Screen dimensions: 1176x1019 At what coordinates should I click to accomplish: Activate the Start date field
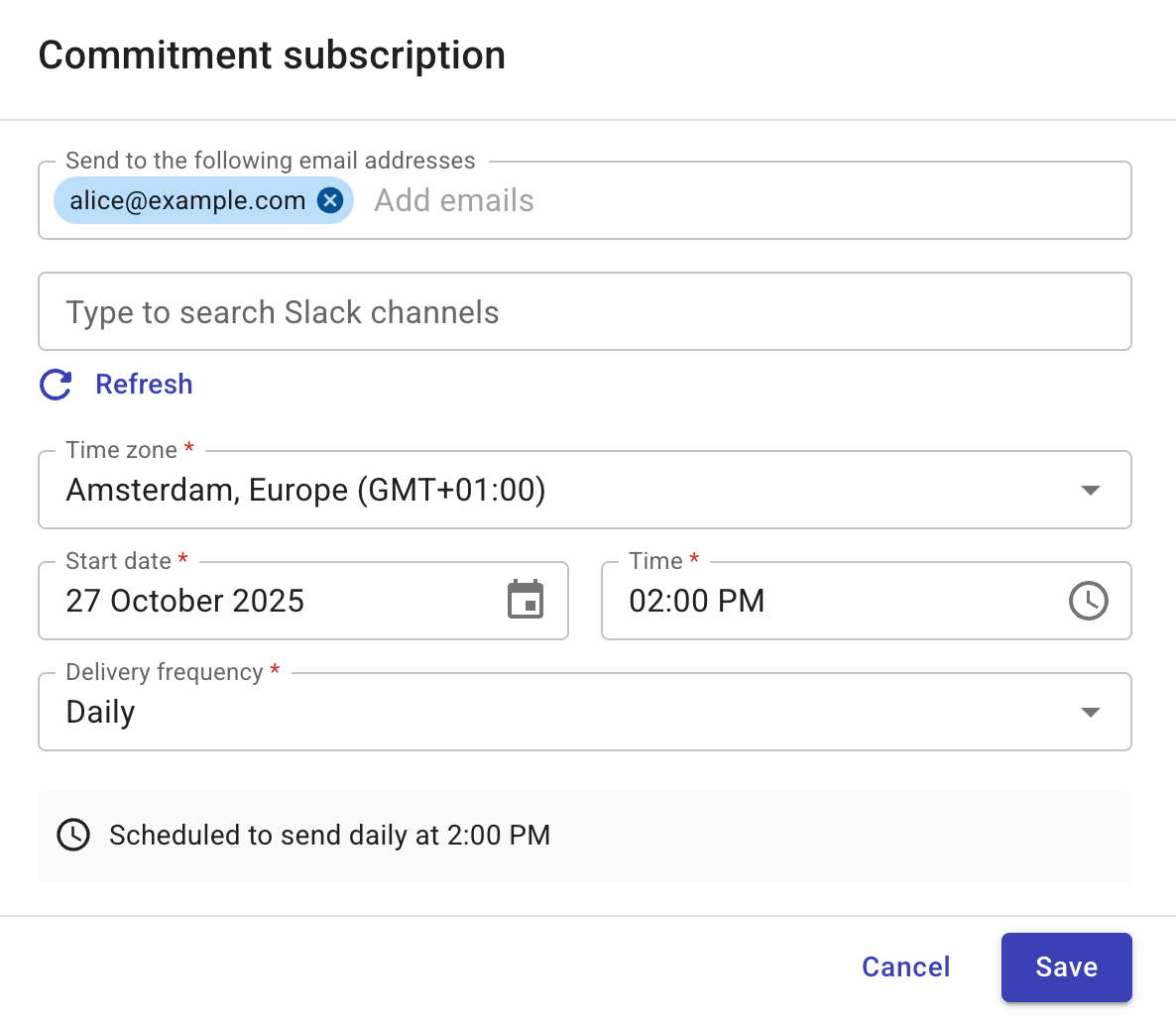point(248,600)
